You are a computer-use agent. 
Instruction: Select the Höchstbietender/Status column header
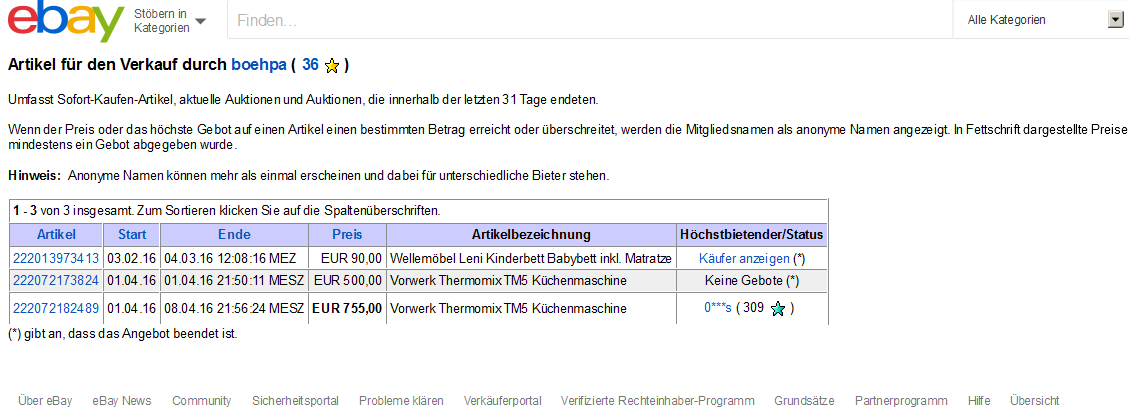point(752,235)
